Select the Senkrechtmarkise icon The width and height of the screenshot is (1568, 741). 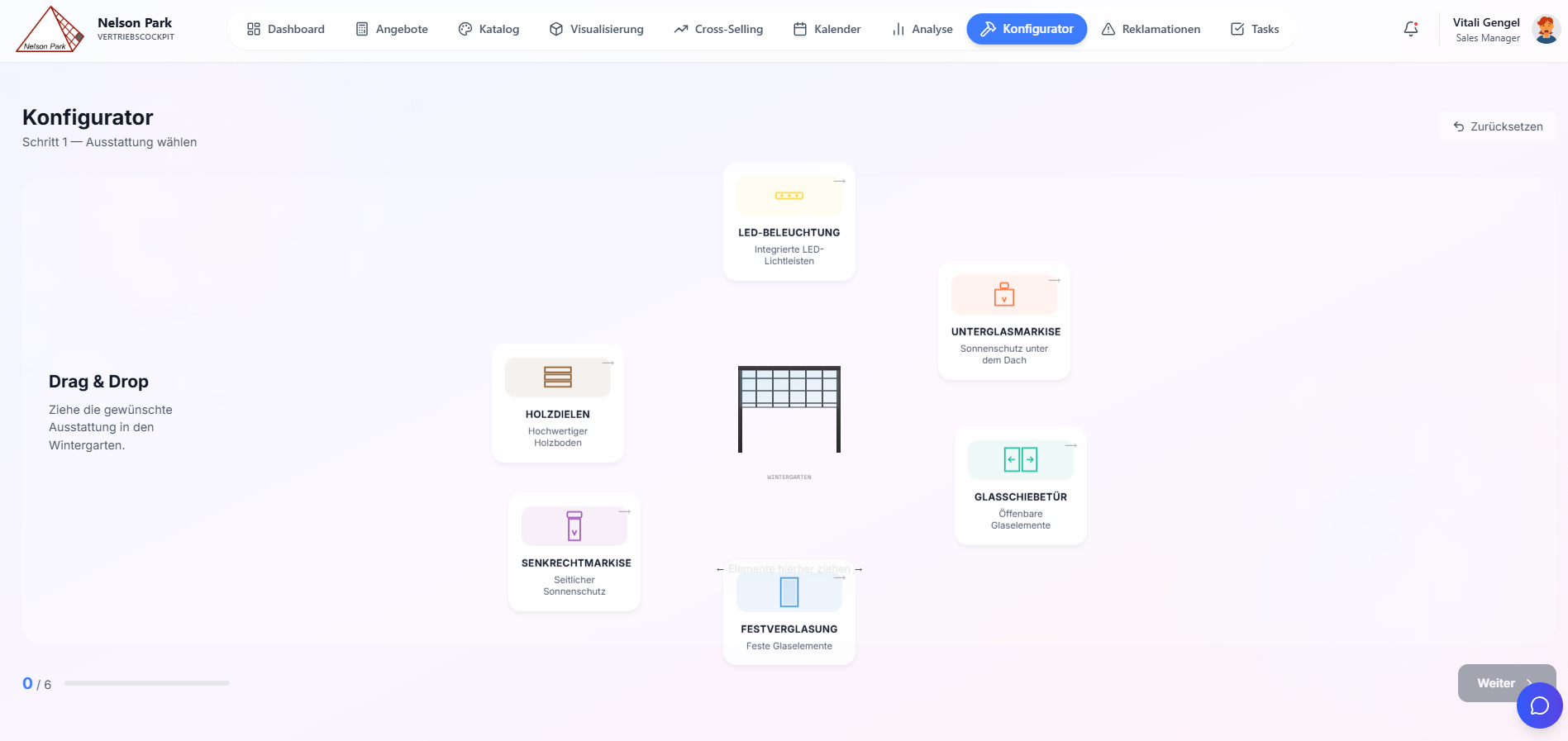[x=574, y=525]
